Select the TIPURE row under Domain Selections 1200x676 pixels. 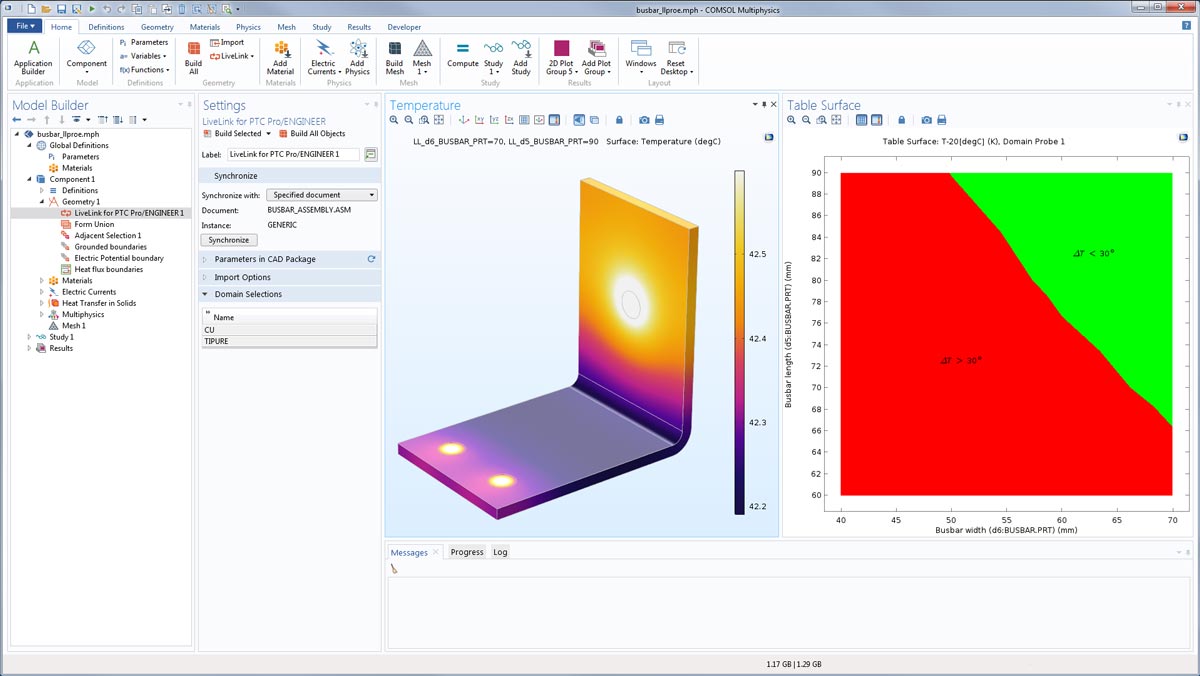[x=216, y=341]
